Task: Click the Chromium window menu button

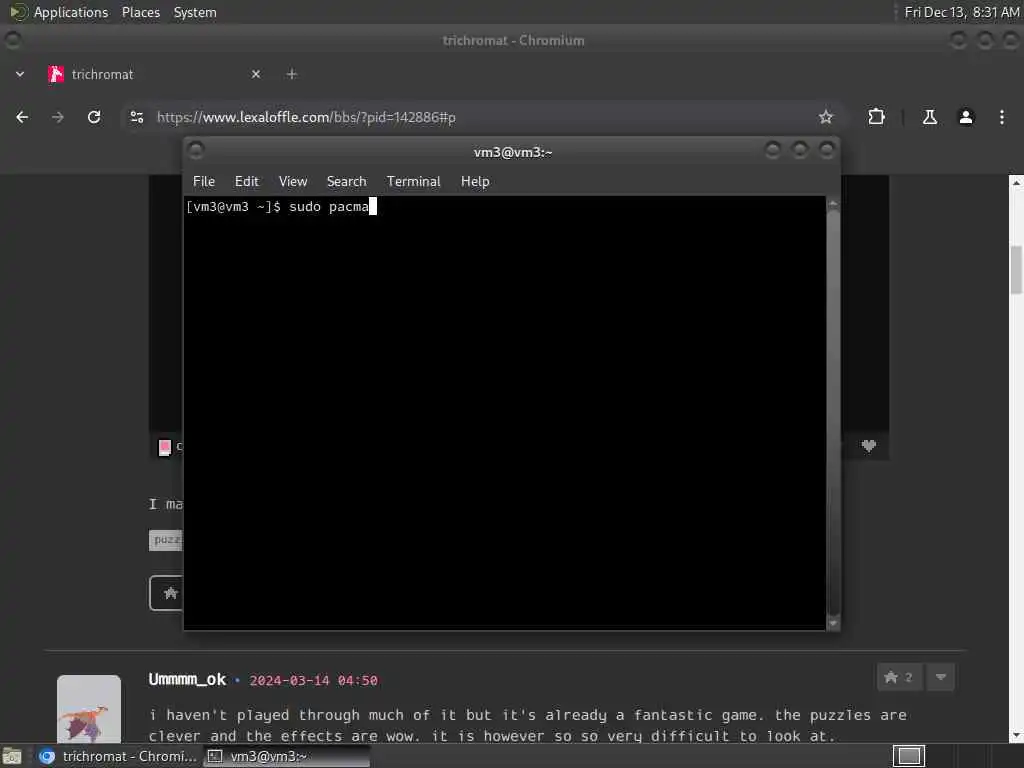Action: tap(12, 40)
